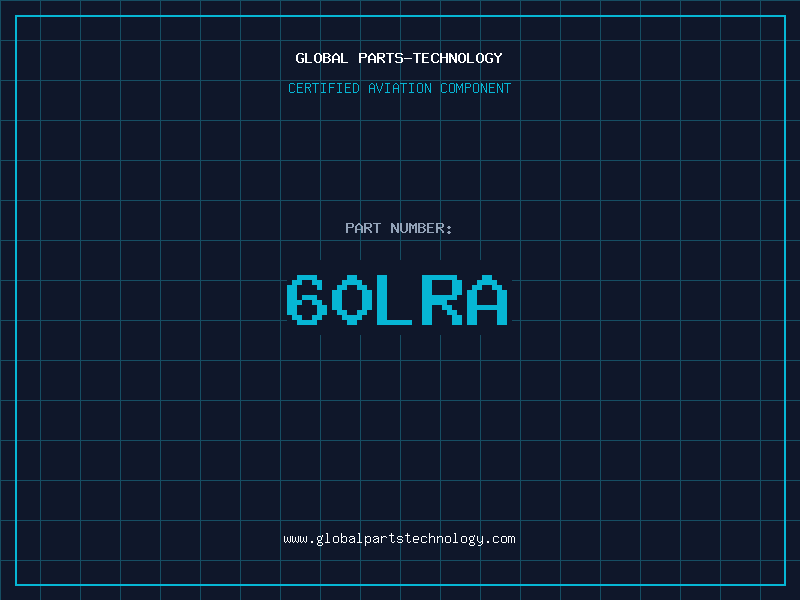
Task: Click the letter R in part number
Action: (442, 300)
